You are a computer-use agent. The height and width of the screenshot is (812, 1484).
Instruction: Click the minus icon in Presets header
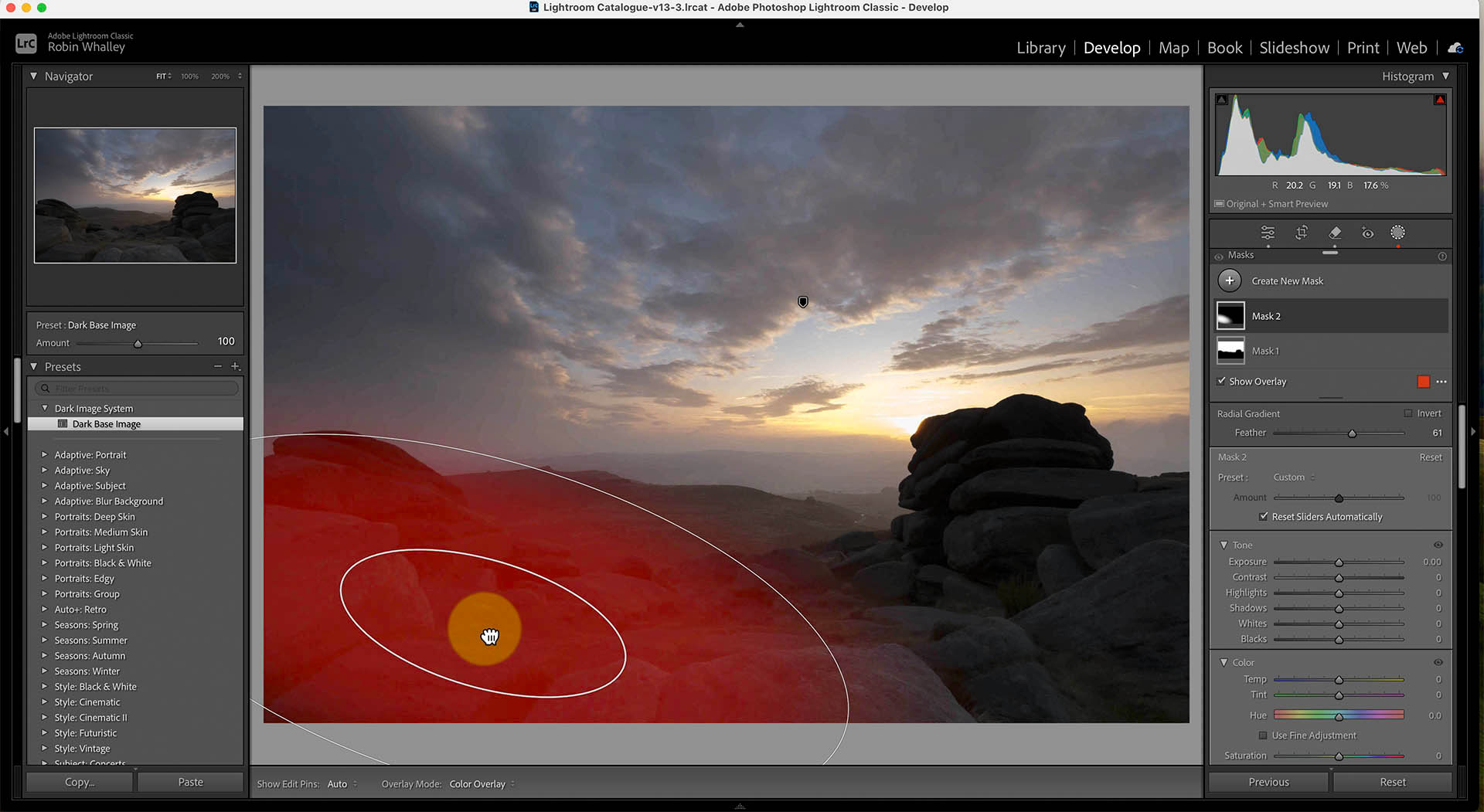point(218,366)
